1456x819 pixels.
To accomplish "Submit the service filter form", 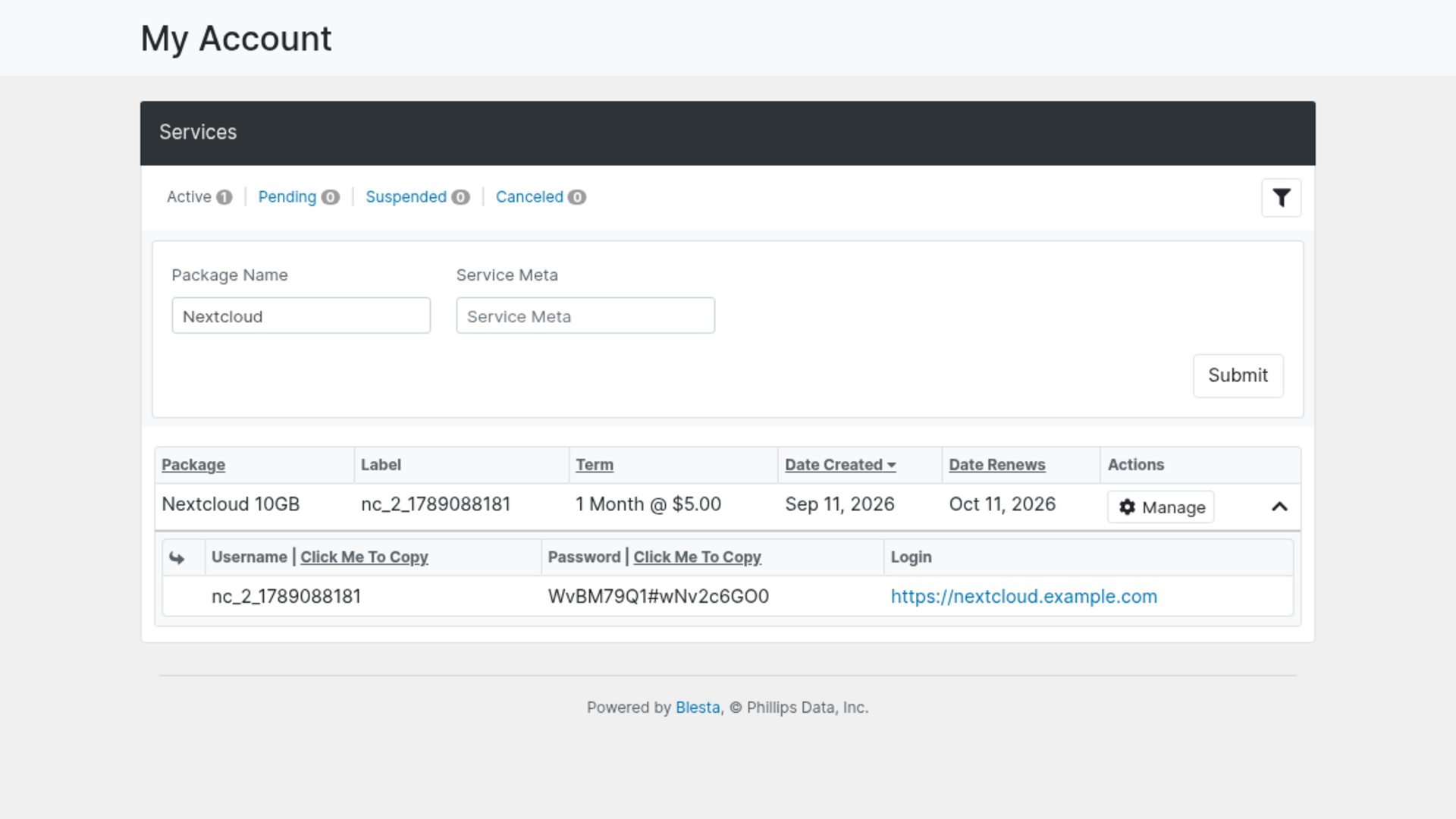I will [1238, 375].
